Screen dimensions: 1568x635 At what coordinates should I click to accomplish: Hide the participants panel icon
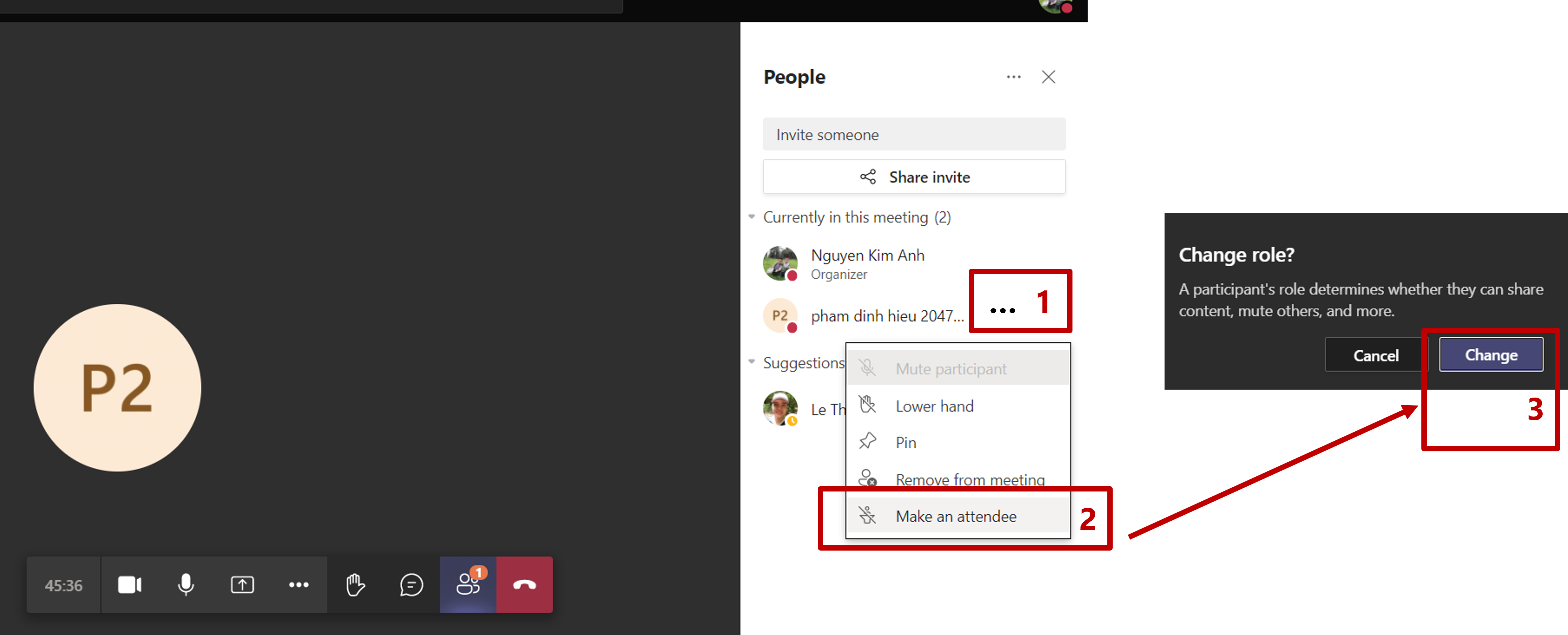(x=468, y=585)
